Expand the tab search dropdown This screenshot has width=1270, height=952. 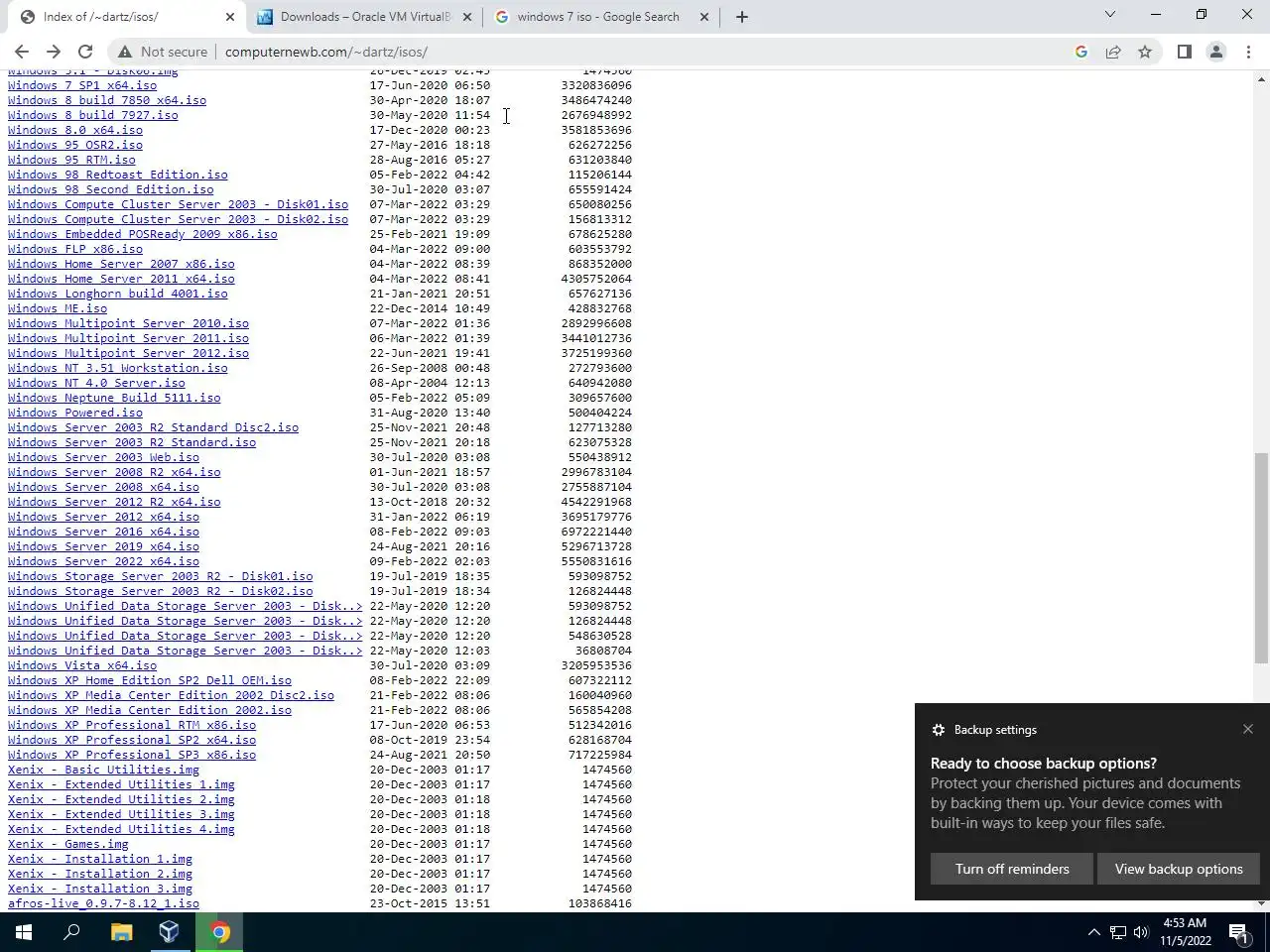[1110, 15]
